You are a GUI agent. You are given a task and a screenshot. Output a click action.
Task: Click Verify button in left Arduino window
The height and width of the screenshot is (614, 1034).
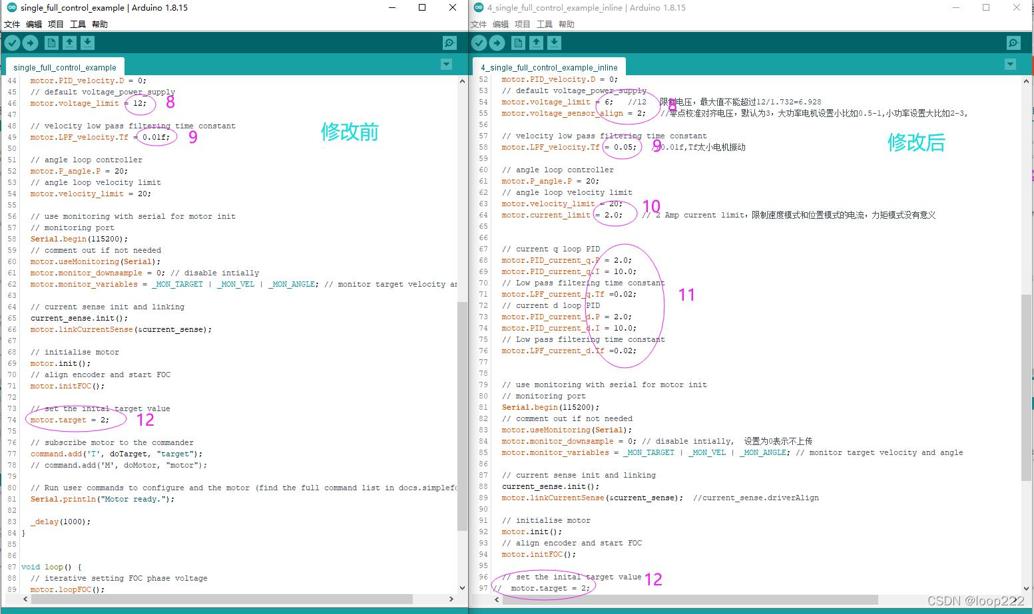point(12,43)
